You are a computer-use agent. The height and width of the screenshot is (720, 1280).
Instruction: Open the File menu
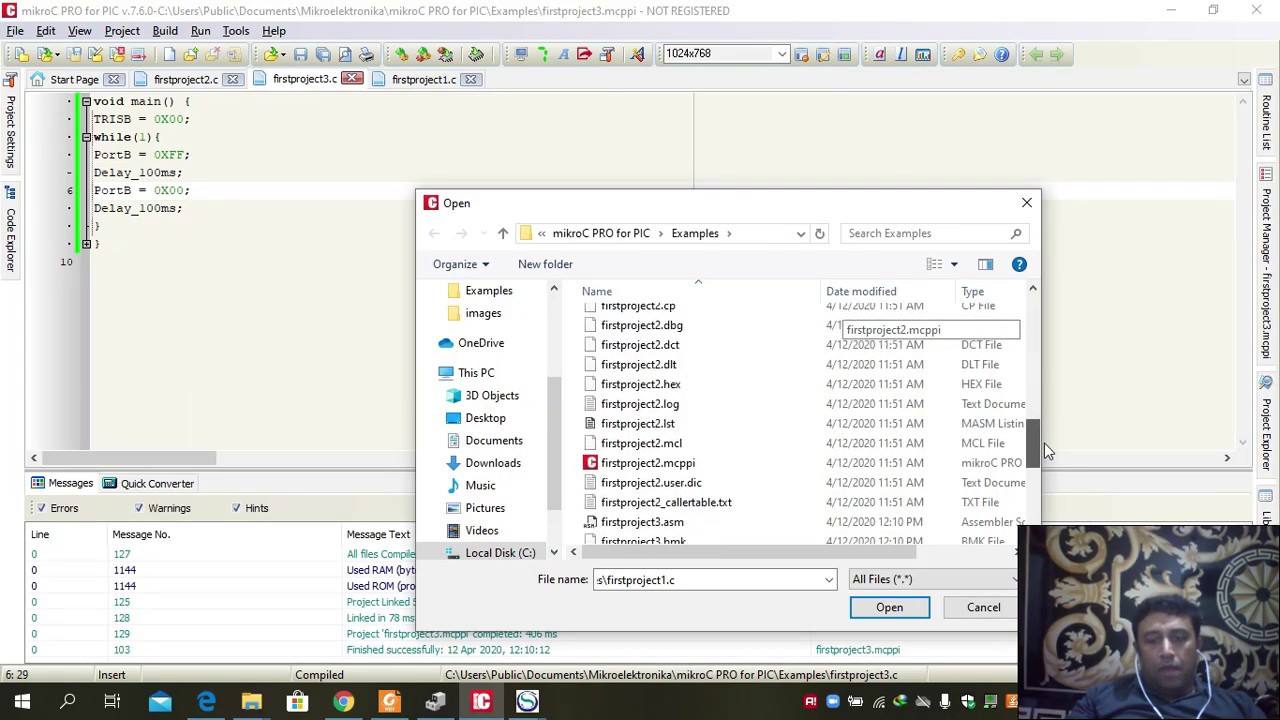(15, 31)
